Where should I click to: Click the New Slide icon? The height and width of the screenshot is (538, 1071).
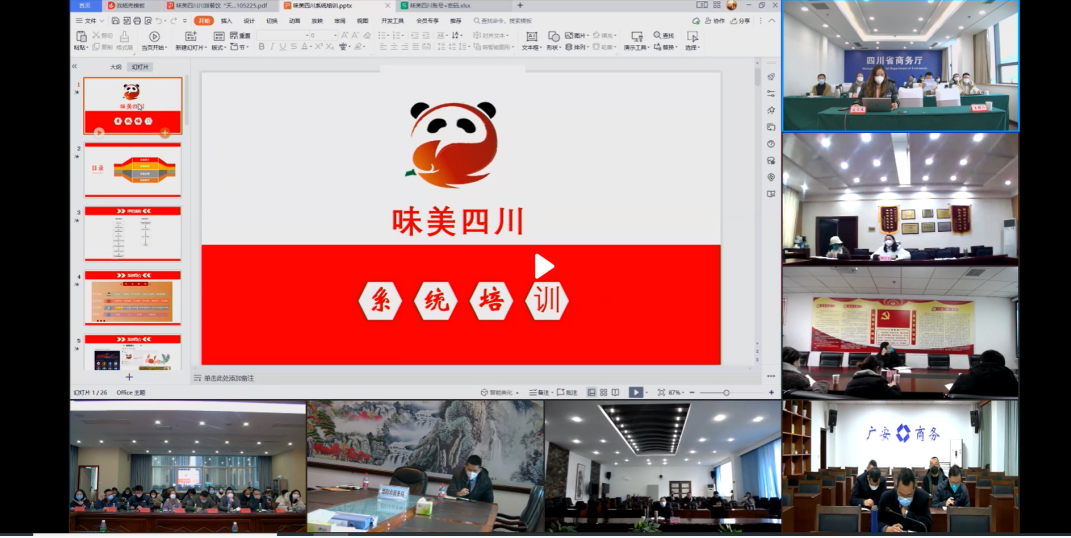pyautogui.click(x=191, y=36)
